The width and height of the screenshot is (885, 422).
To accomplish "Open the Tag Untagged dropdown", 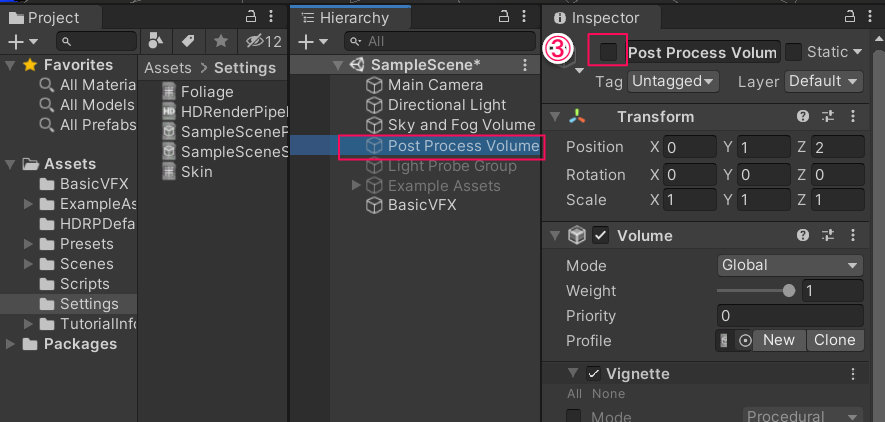I will click(x=673, y=81).
